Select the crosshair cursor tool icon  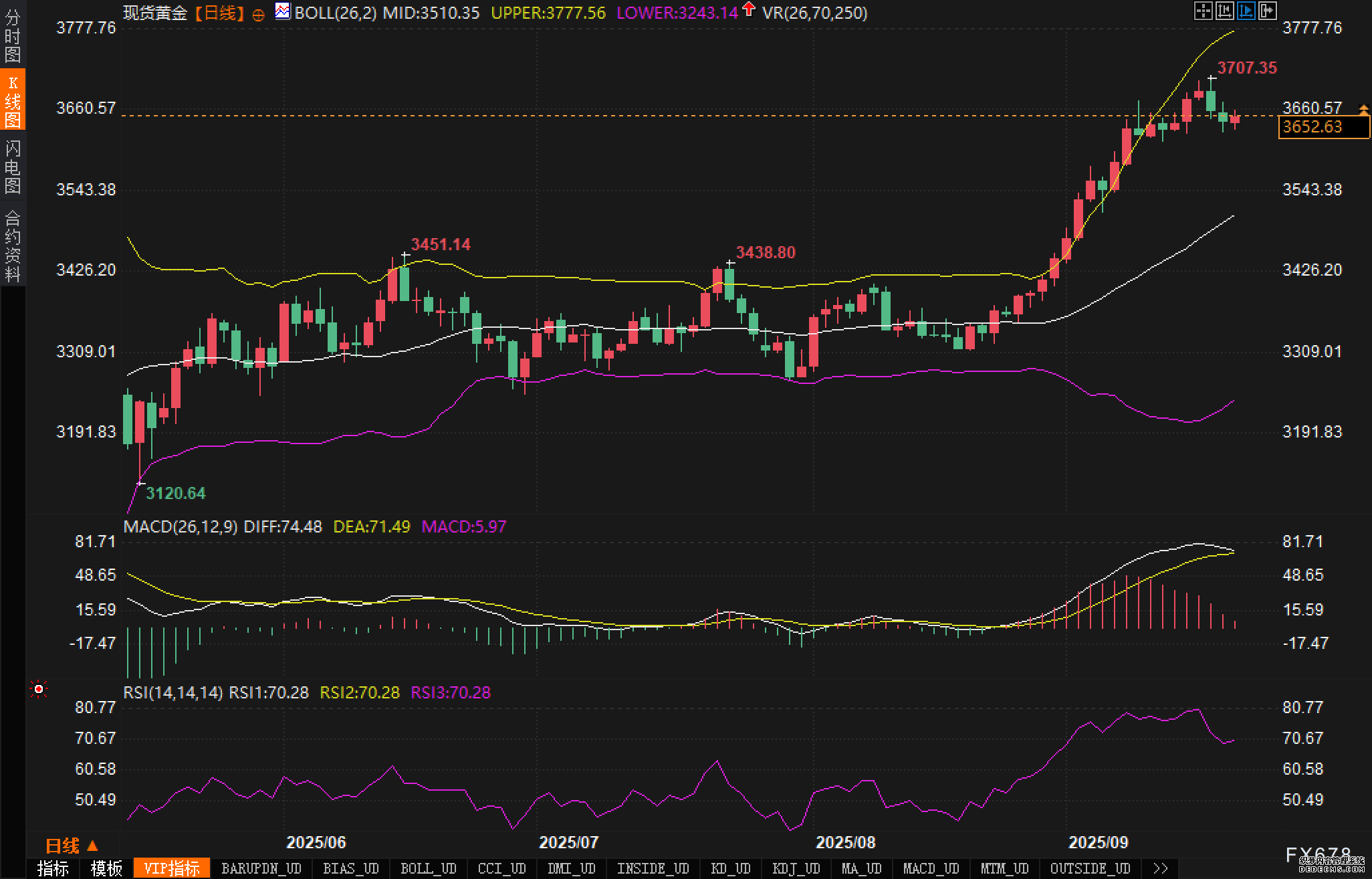[1203, 11]
